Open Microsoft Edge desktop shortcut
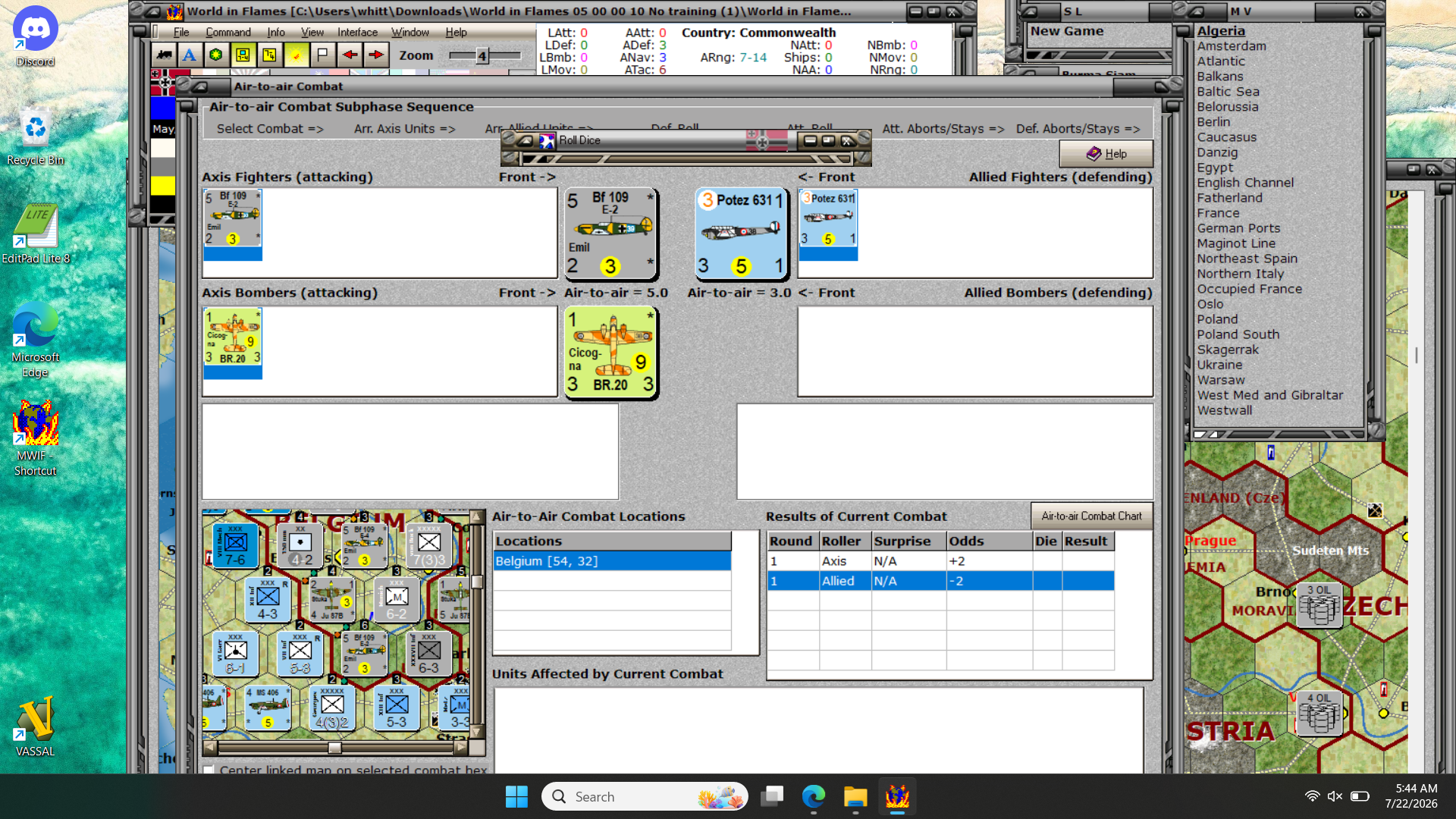 point(36,340)
